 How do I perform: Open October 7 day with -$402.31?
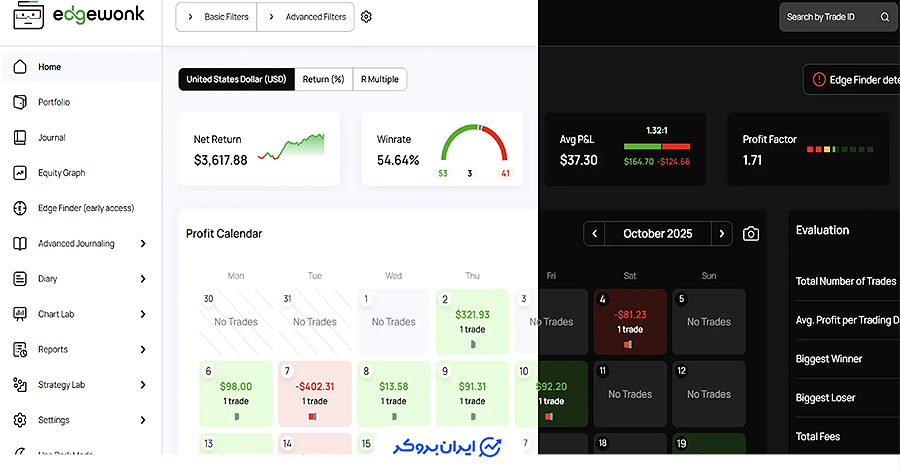click(315, 394)
